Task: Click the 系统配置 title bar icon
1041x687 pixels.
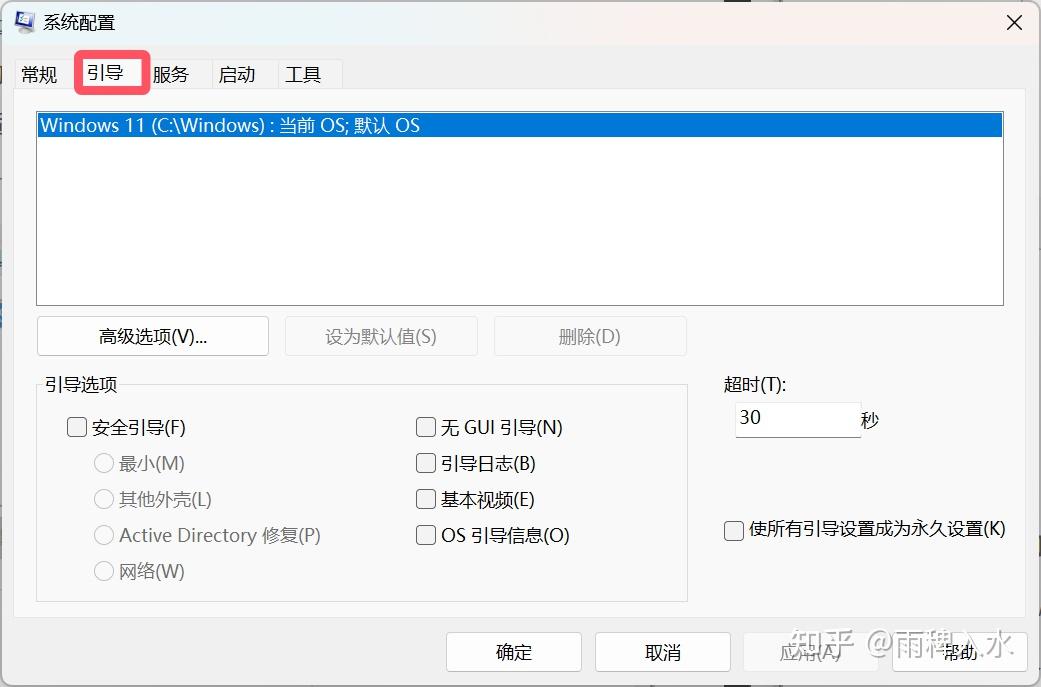Action: [x=25, y=22]
